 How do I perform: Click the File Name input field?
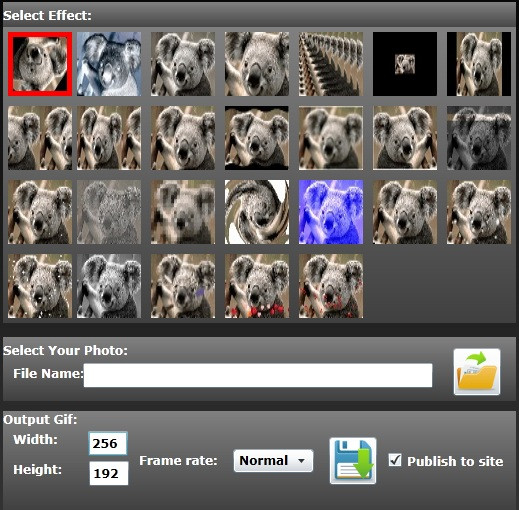[258, 375]
